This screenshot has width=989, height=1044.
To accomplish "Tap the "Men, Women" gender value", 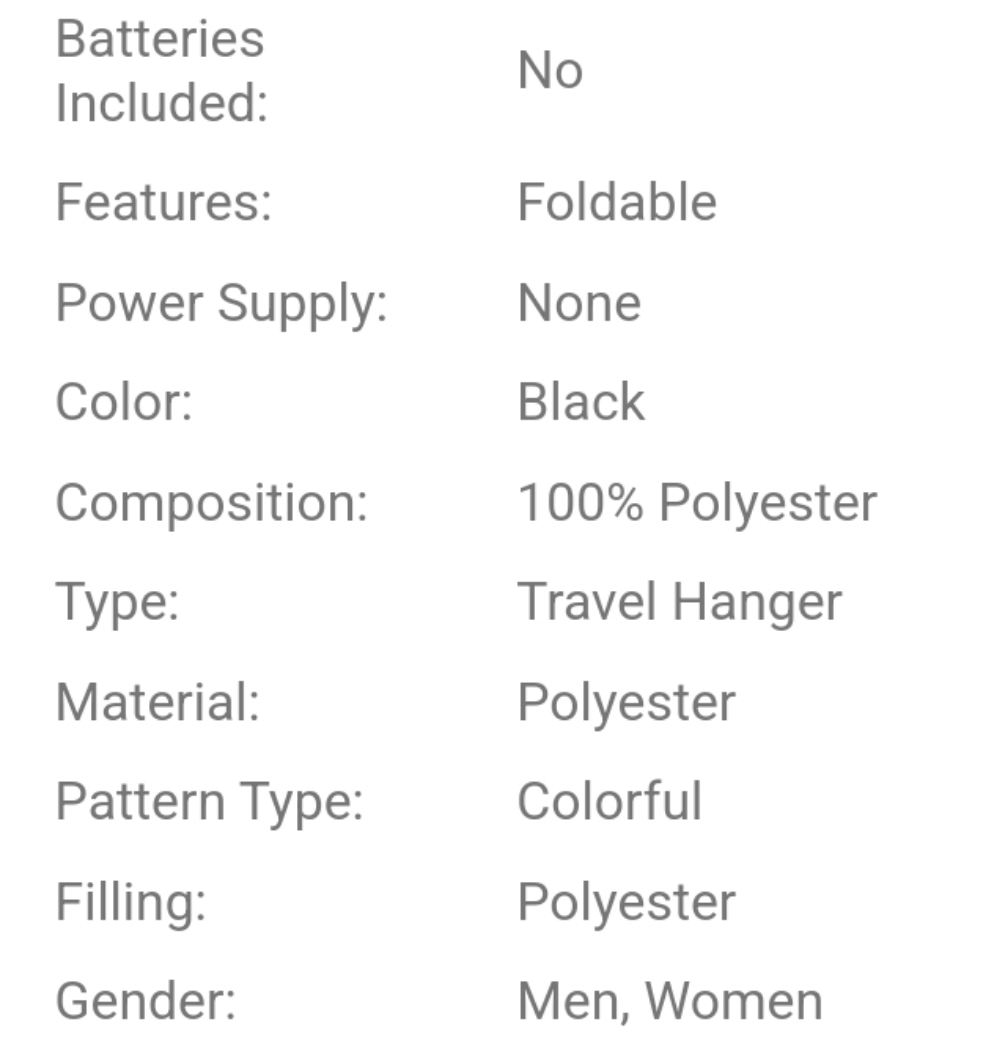I will click(670, 1002).
